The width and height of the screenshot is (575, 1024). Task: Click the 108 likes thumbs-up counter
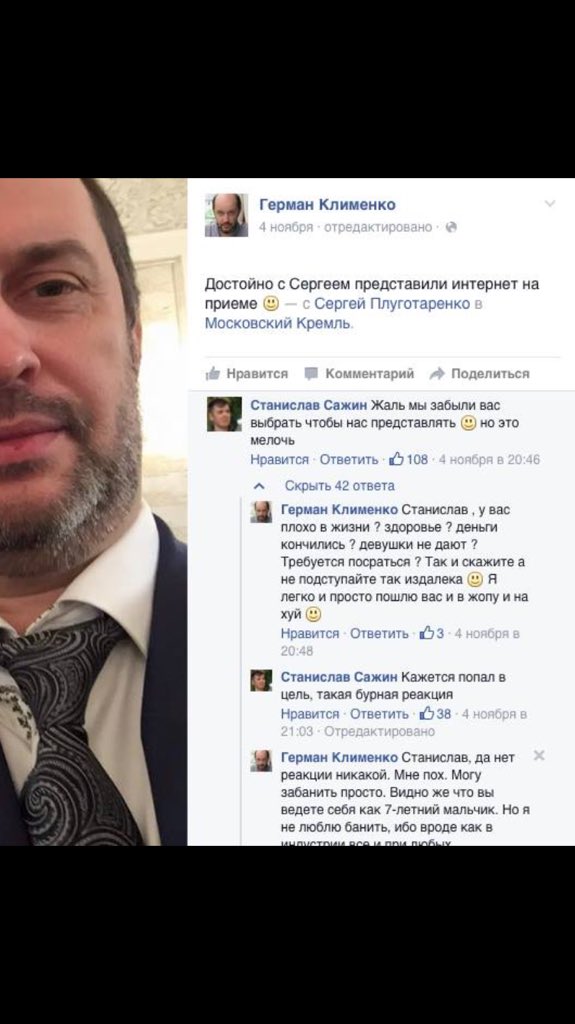coord(408,459)
